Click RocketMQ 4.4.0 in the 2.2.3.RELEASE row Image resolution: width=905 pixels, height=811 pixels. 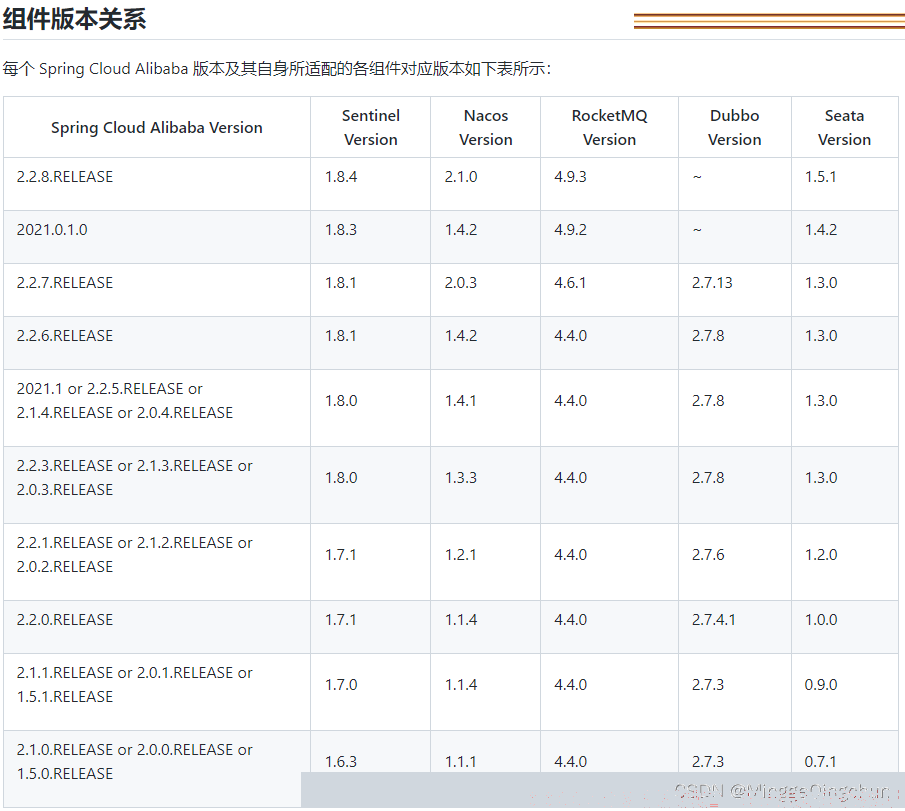[x=570, y=478]
